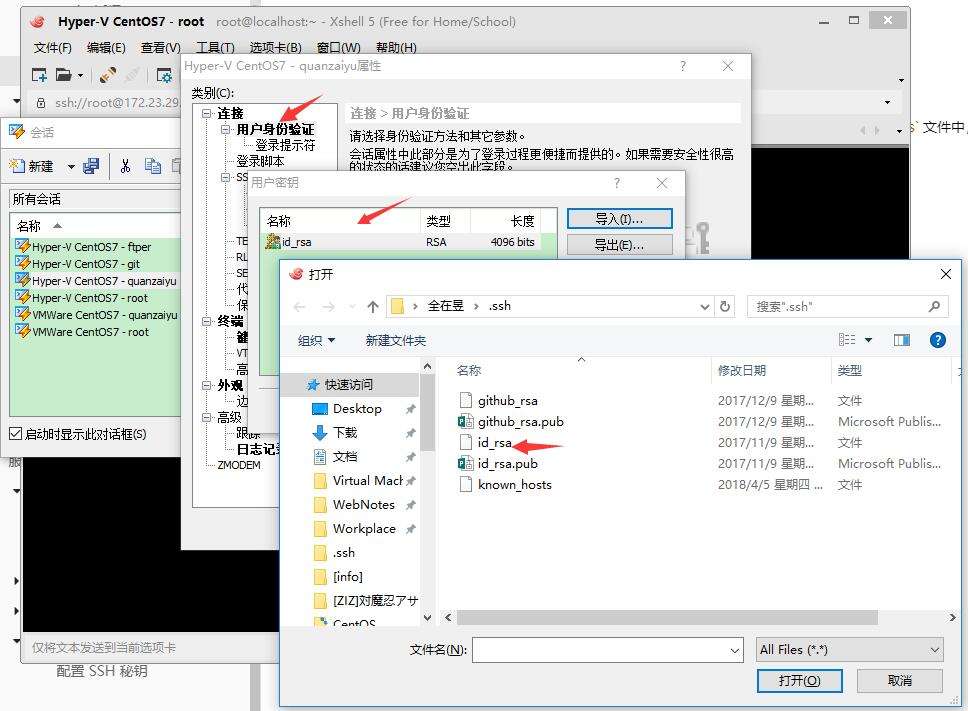Click the 取消 button
968x711 pixels.
(899, 681)
